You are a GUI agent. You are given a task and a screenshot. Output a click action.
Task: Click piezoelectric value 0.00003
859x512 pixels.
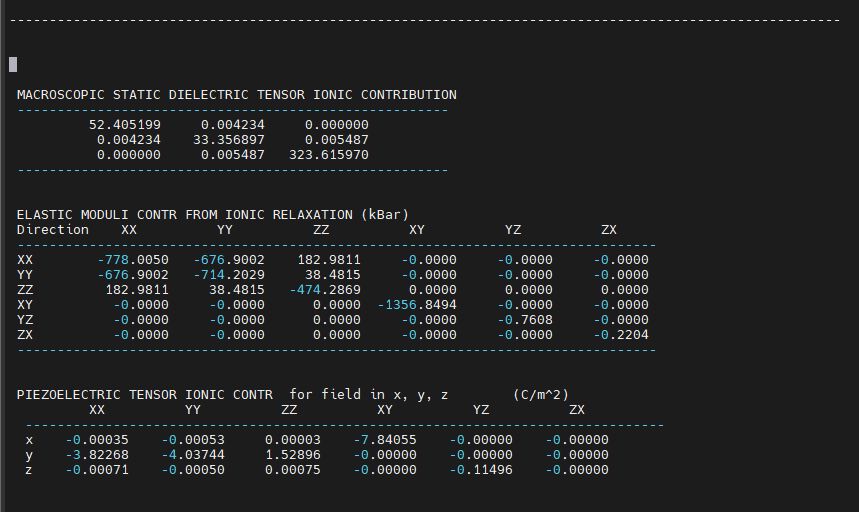[x=293, y=440]
